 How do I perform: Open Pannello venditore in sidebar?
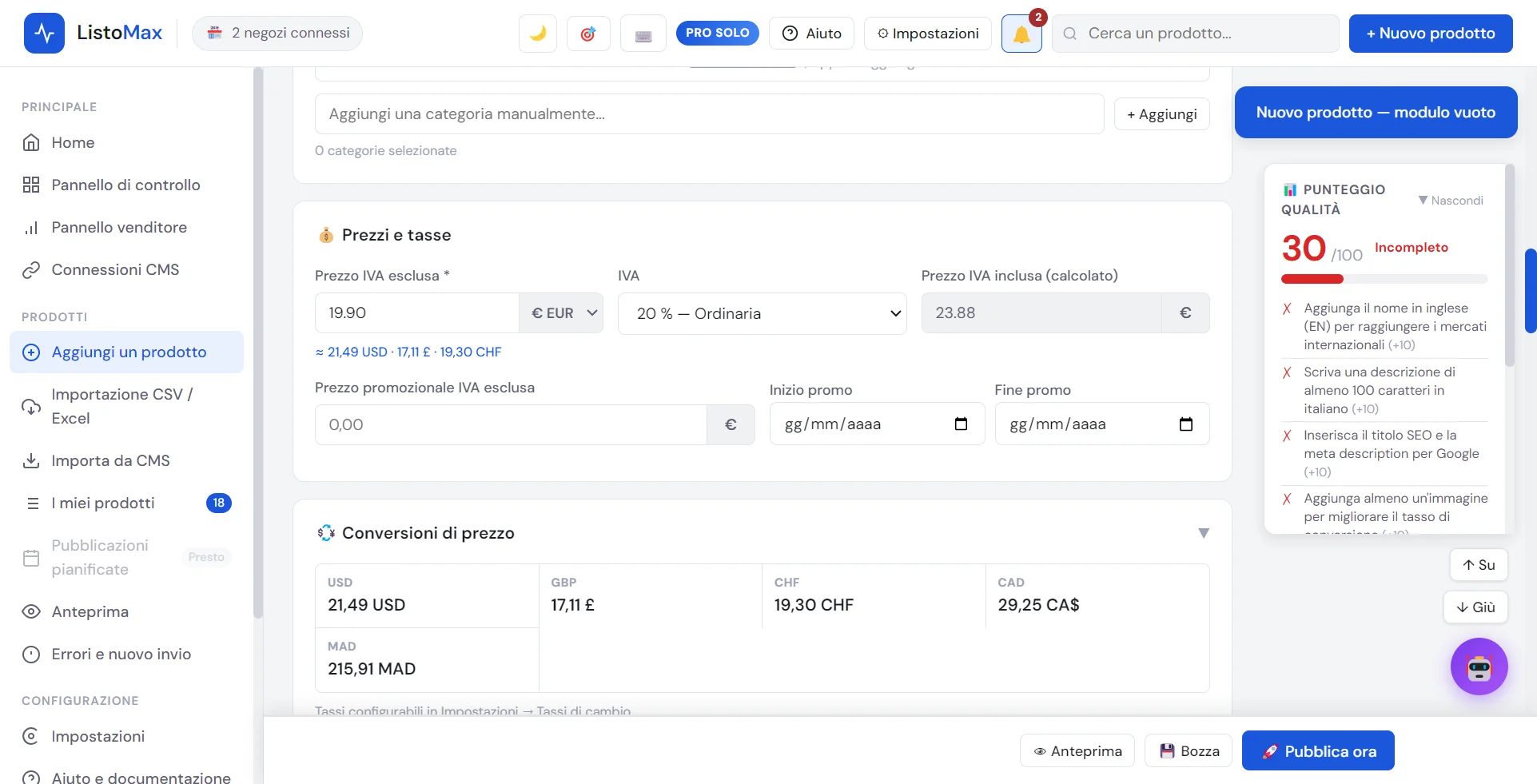click(x=126, y=227)
